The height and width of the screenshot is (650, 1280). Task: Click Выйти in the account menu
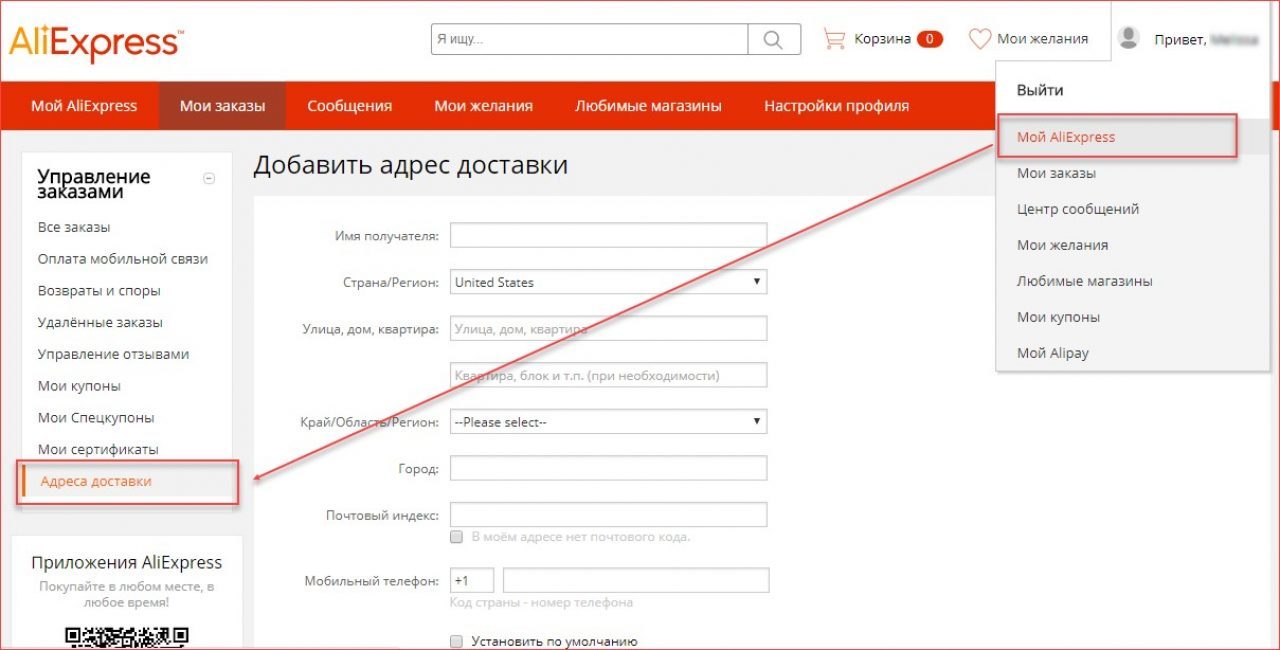coord(1040,90)
